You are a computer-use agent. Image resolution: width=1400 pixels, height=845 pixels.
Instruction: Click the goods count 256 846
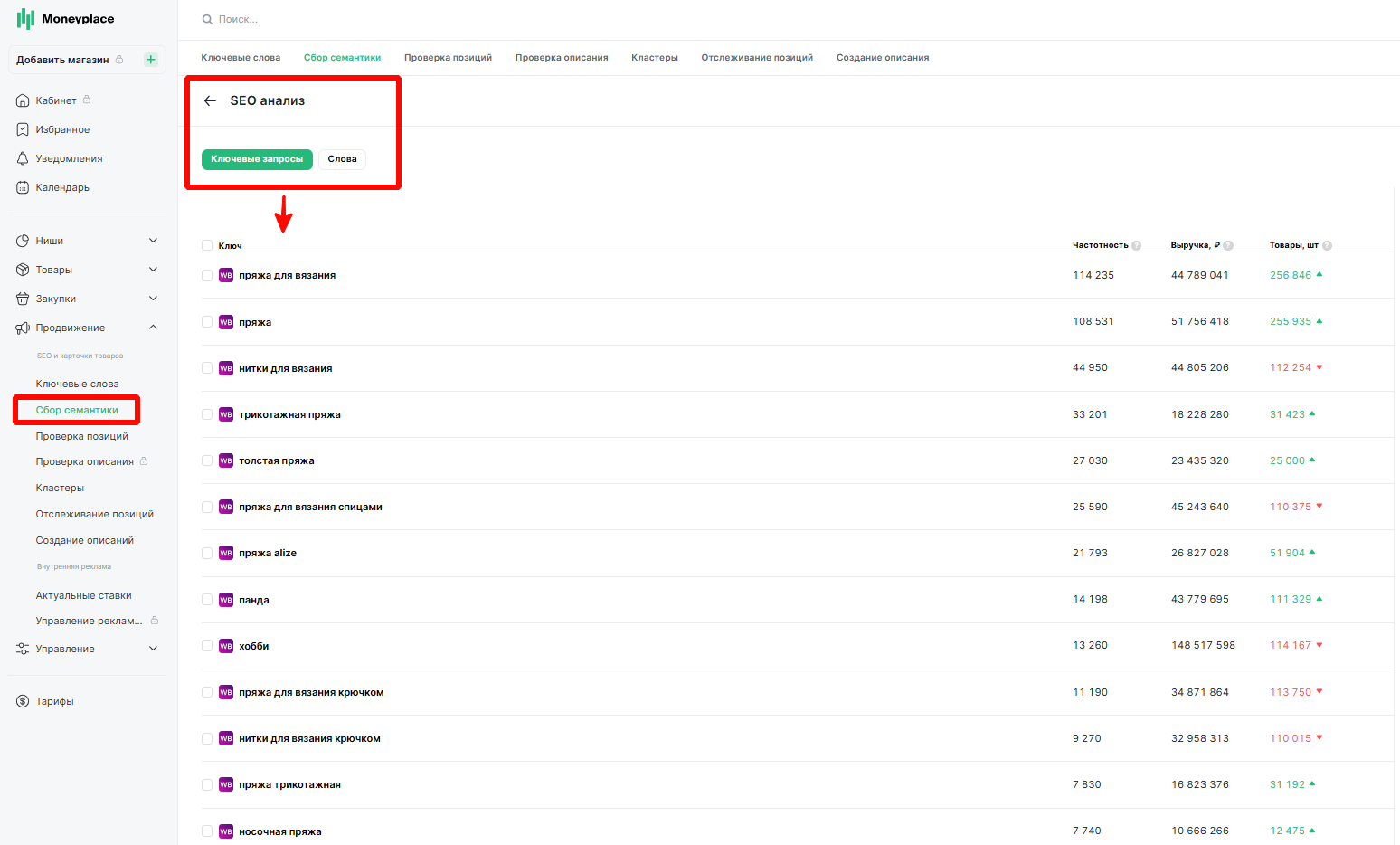point(1291,275)
